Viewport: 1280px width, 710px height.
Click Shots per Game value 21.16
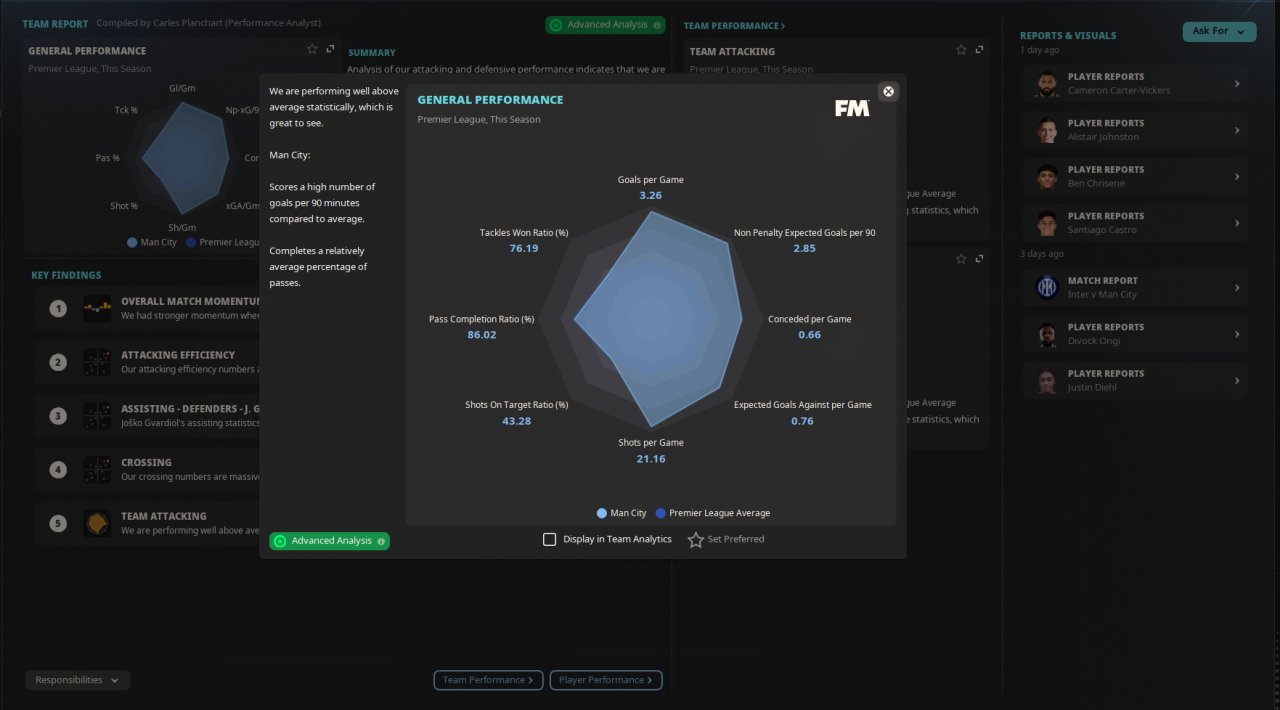651,459
